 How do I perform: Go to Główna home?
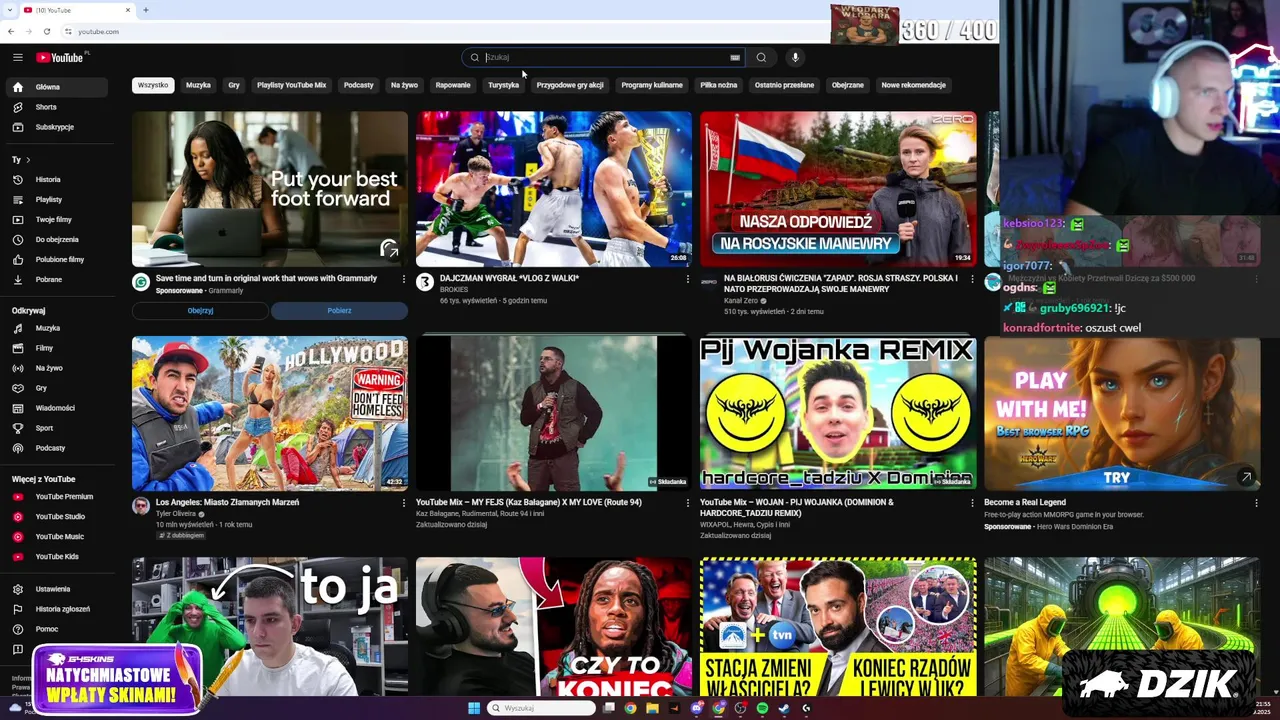pos(56,87)
